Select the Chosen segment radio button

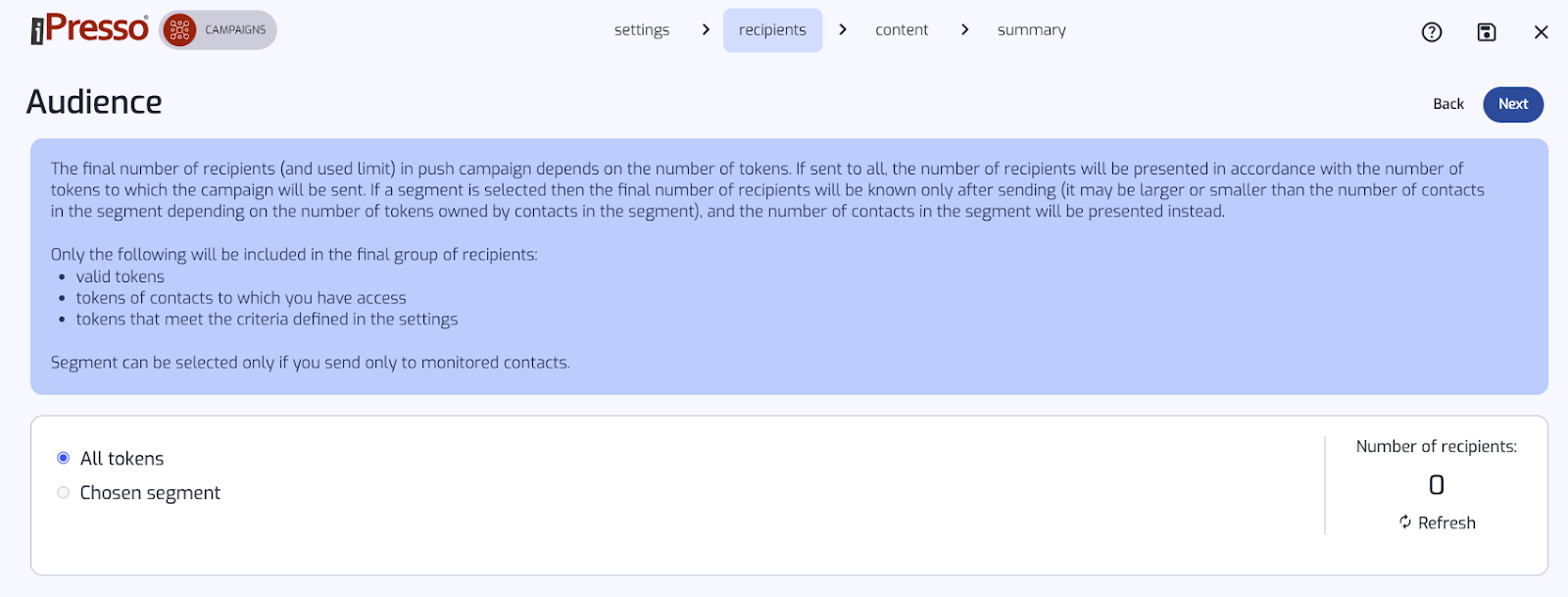click(x=64, y=492)
